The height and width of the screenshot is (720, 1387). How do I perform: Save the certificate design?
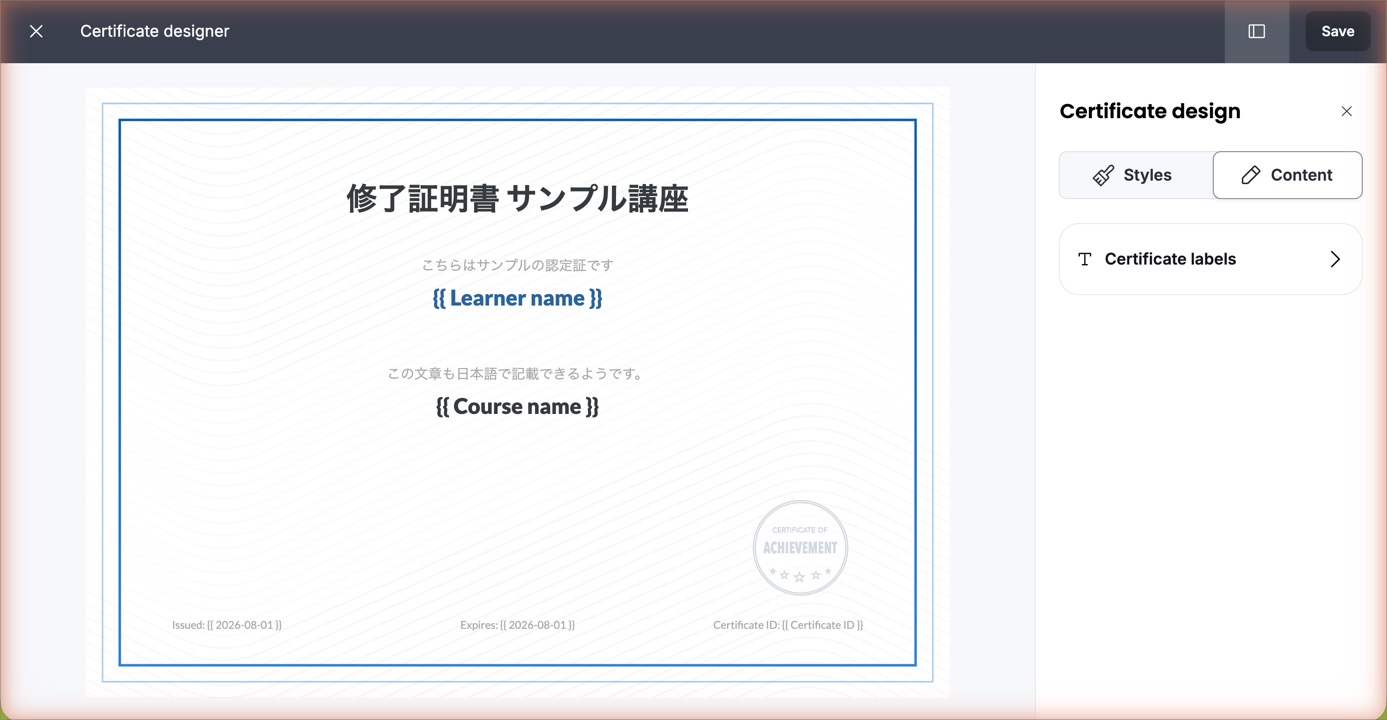[1337, 31]
